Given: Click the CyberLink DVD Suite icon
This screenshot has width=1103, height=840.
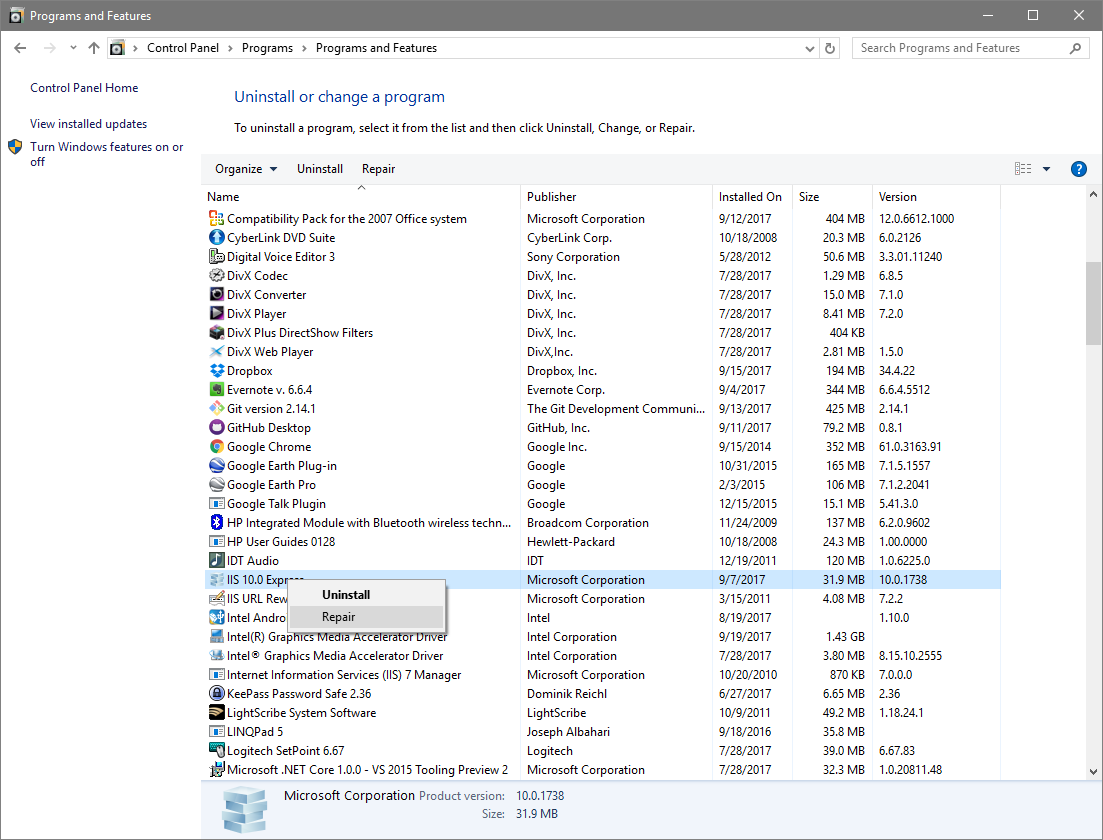Looking at the screenshot, I should [217, 238].
